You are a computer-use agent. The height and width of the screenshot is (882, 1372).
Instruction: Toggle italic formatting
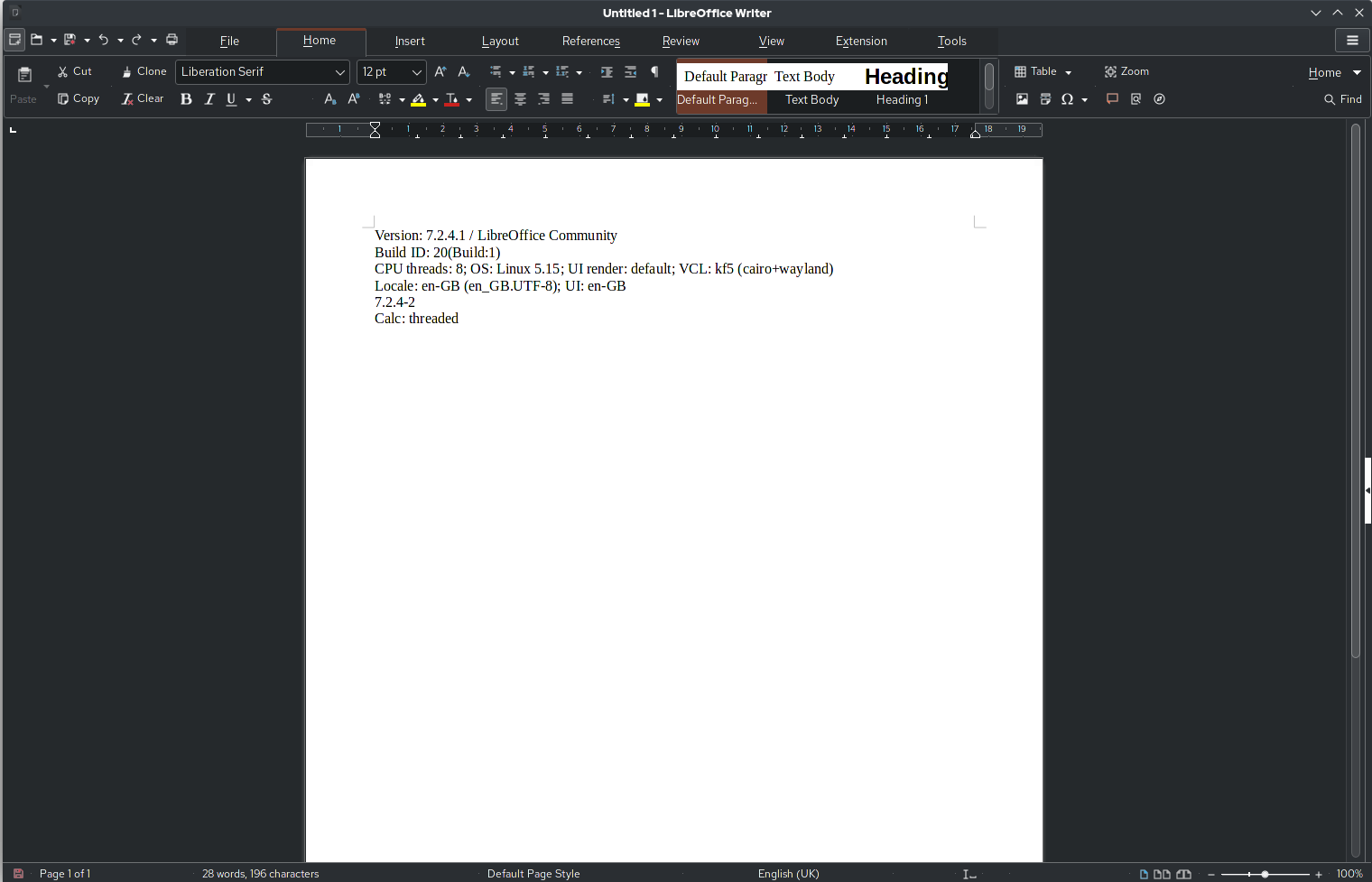209,99
